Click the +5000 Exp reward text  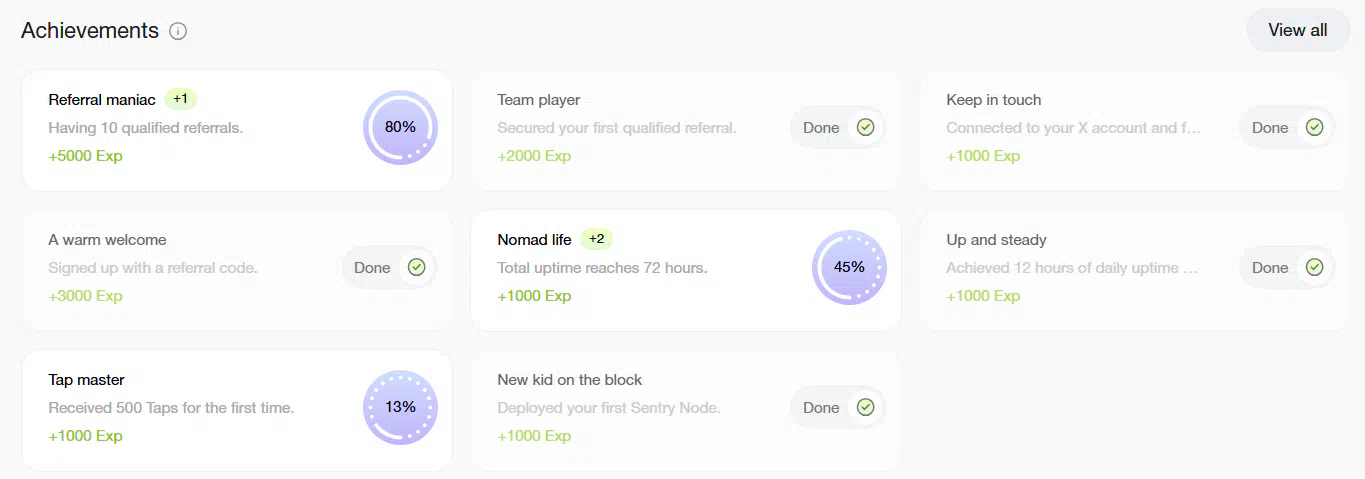(85, 156)
